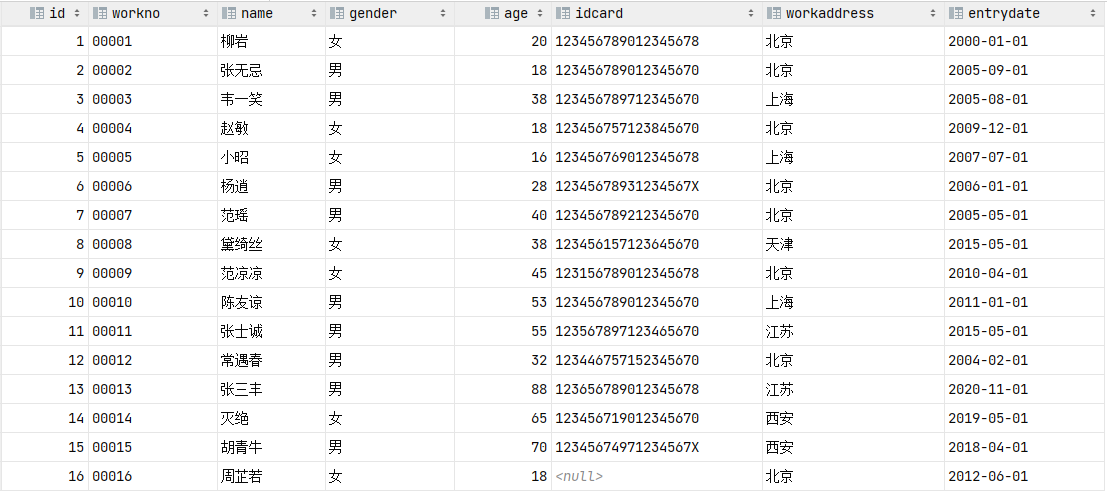
Task: Select the name cell 黛绮丝
Action: (x=241, y=244)
